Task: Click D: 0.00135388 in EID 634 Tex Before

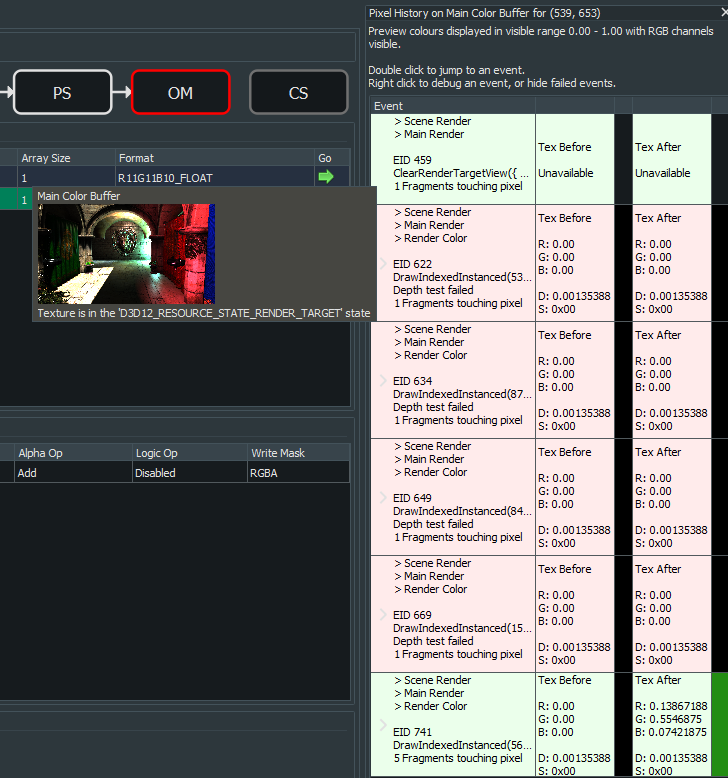Action: pos(574,413)
